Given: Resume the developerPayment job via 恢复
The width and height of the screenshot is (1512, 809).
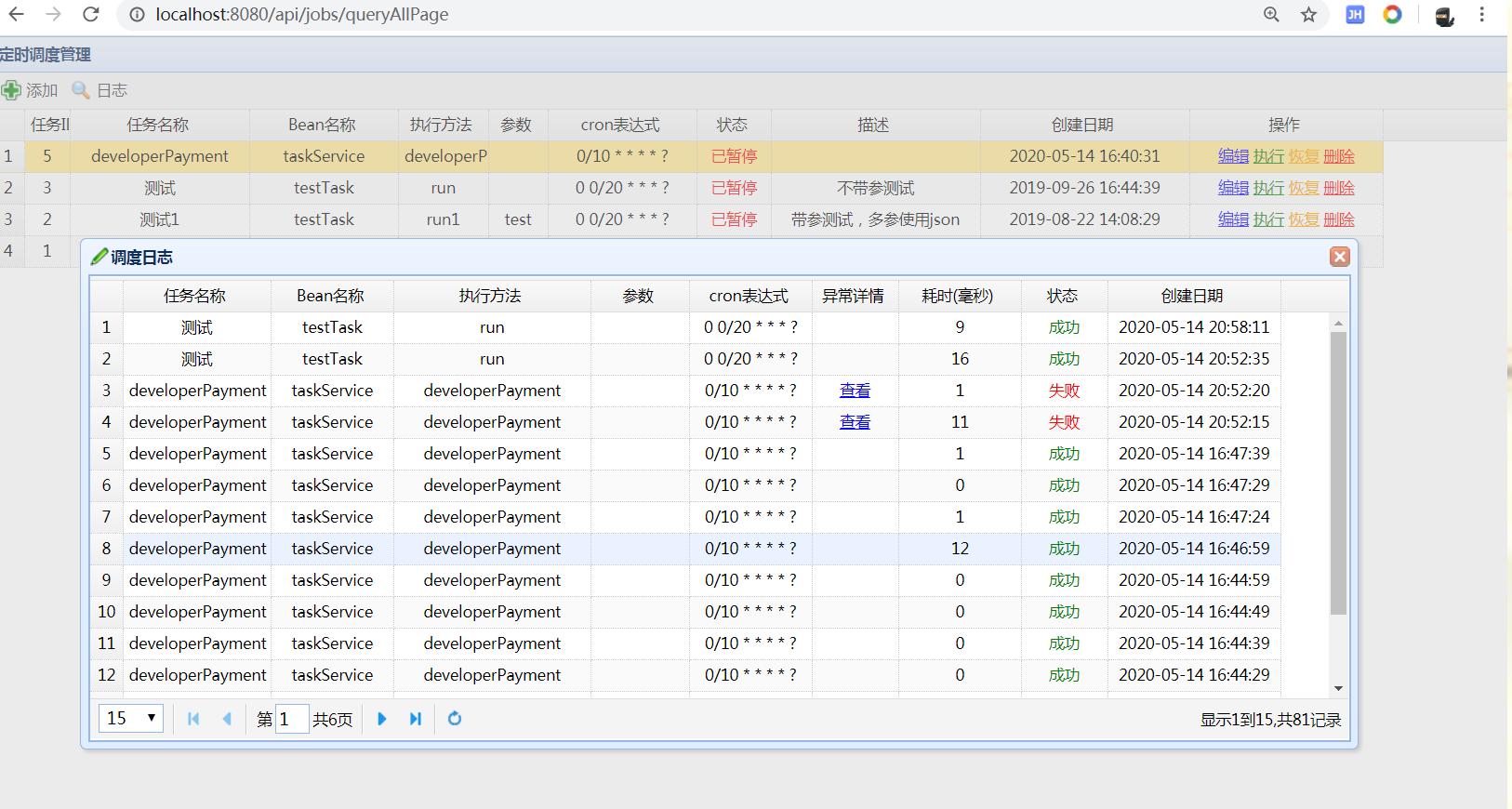Looking at the screenshot, I should [1304, 156].
